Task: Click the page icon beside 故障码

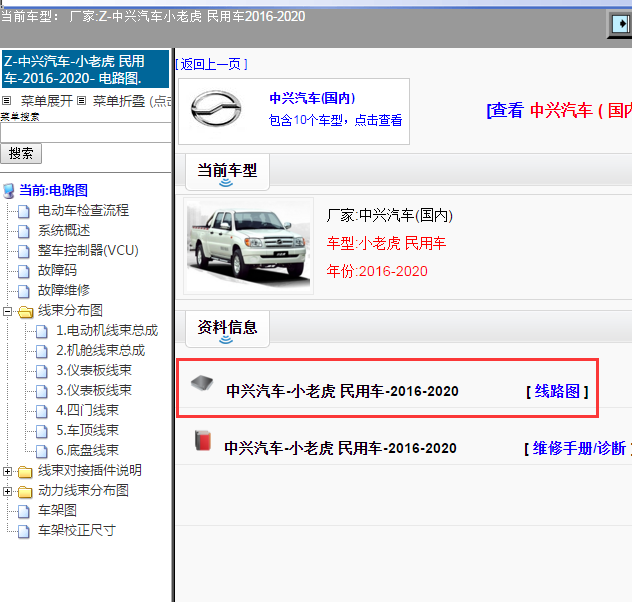Action: [x=24, y=271]
